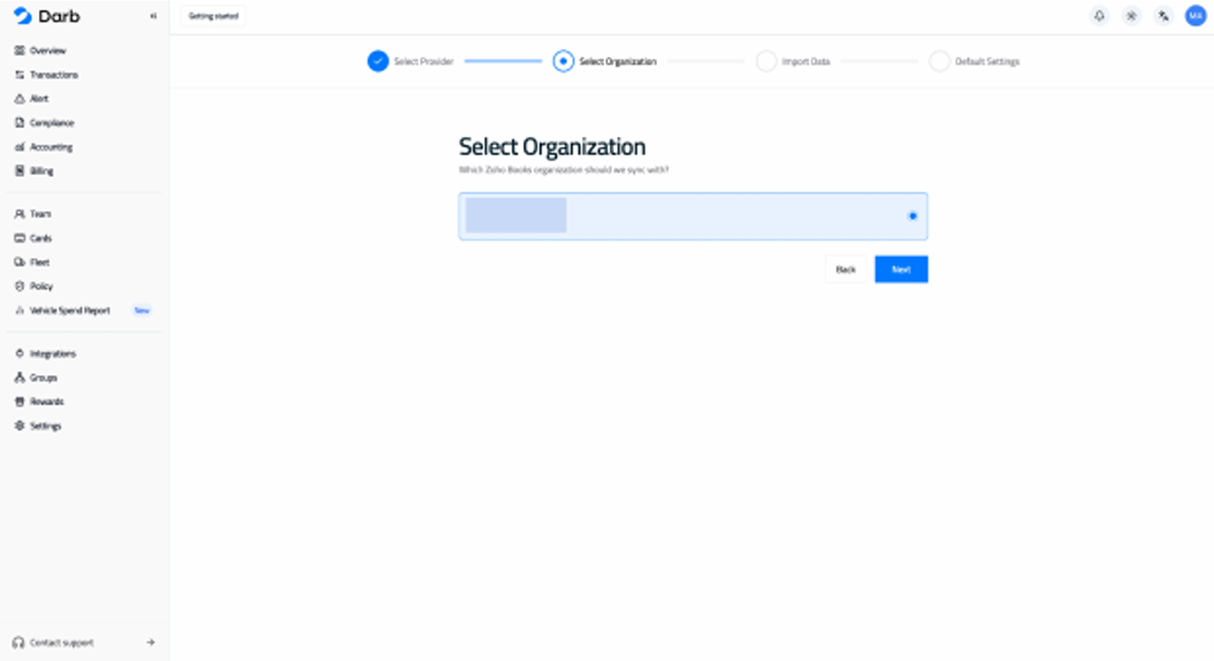Open the Vehicle Spend Report
The image size is (1214, 661).
69,311
